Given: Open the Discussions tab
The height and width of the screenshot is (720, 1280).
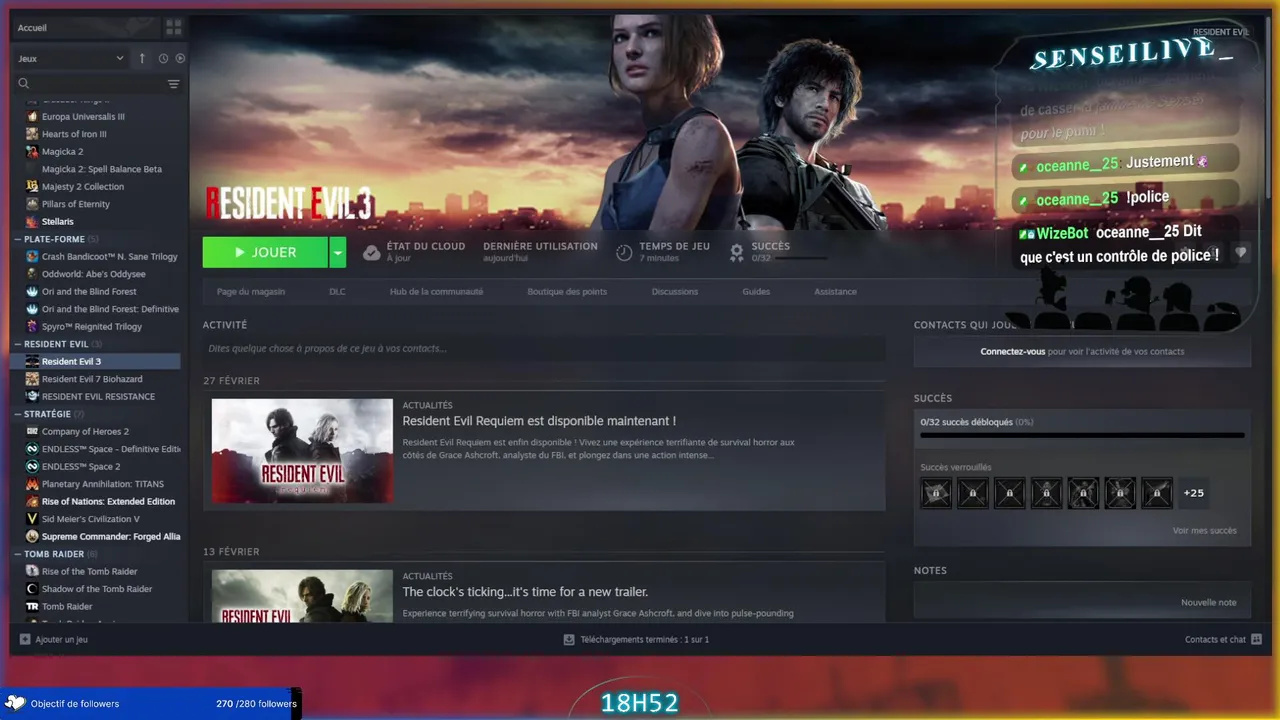Looking at the screenshot, I should (x=675, y=292).
